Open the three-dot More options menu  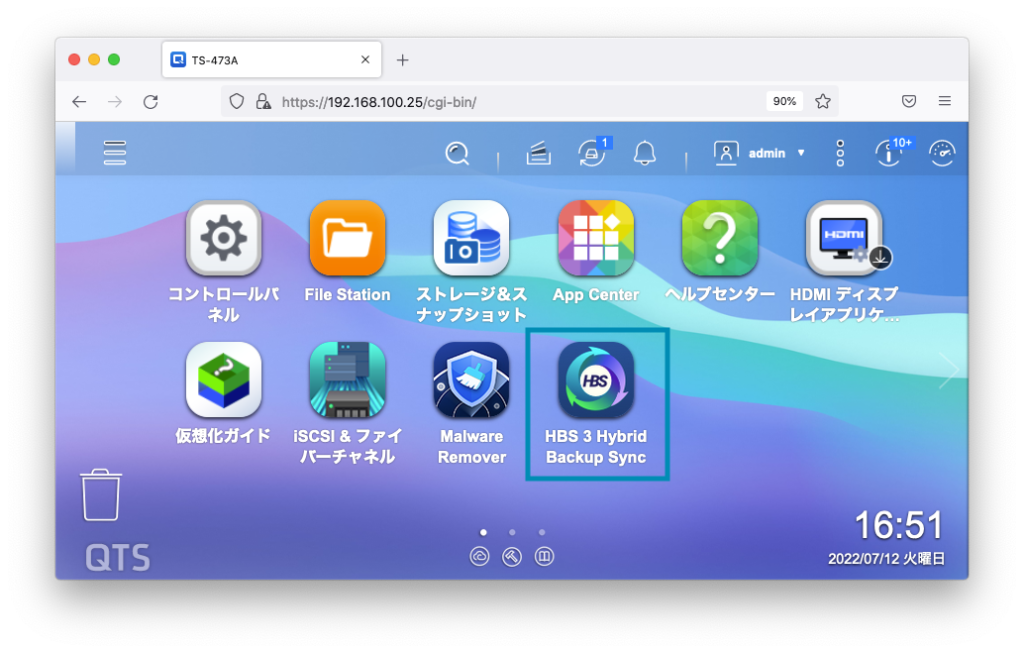pos(840,153)
